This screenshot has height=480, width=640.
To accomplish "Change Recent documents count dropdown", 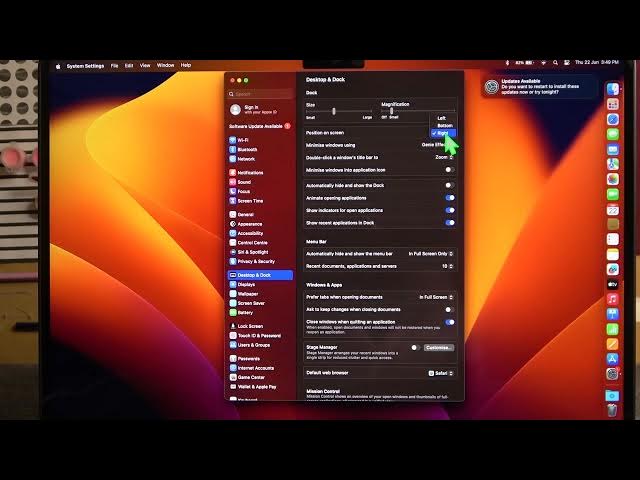I will point(447,266).
